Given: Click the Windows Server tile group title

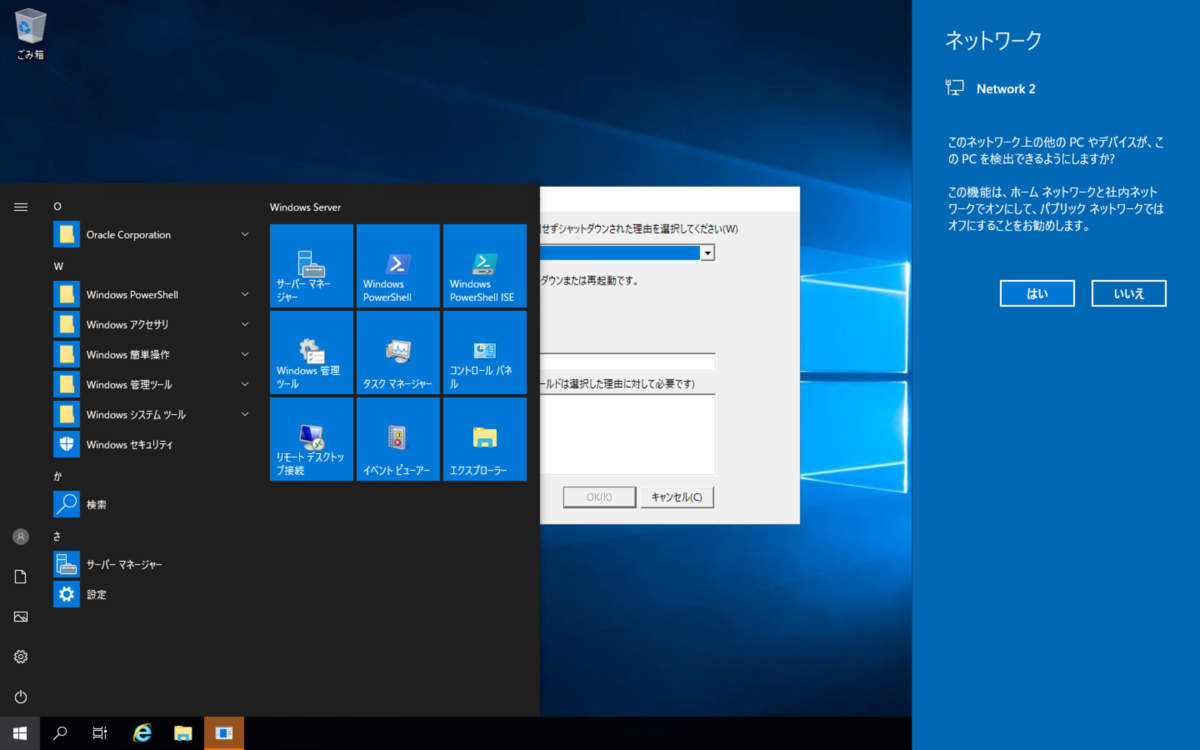Looking at the screenshot, I should point(305,207).
